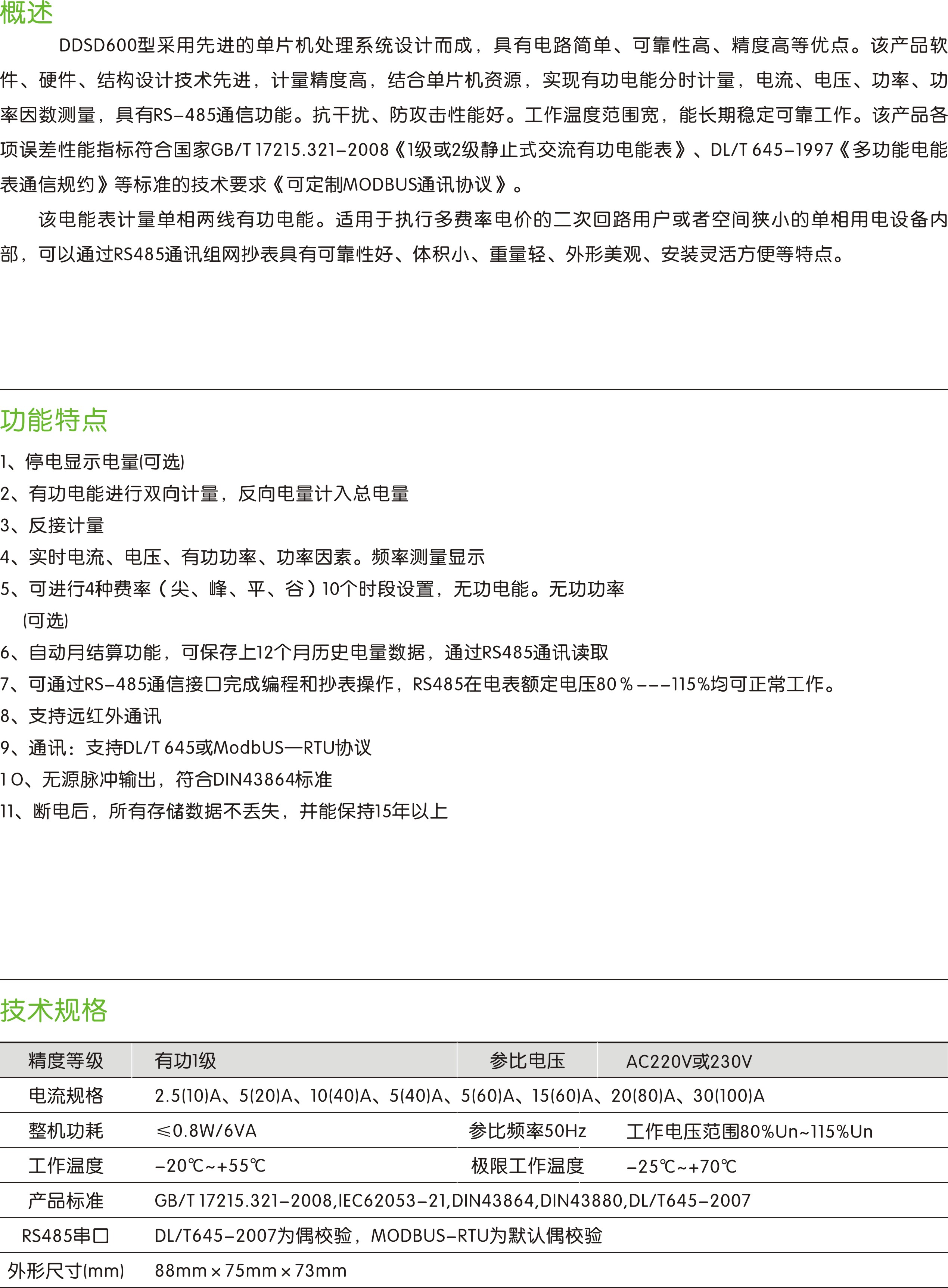Click feature item 3 反接计量

[52, 525]
